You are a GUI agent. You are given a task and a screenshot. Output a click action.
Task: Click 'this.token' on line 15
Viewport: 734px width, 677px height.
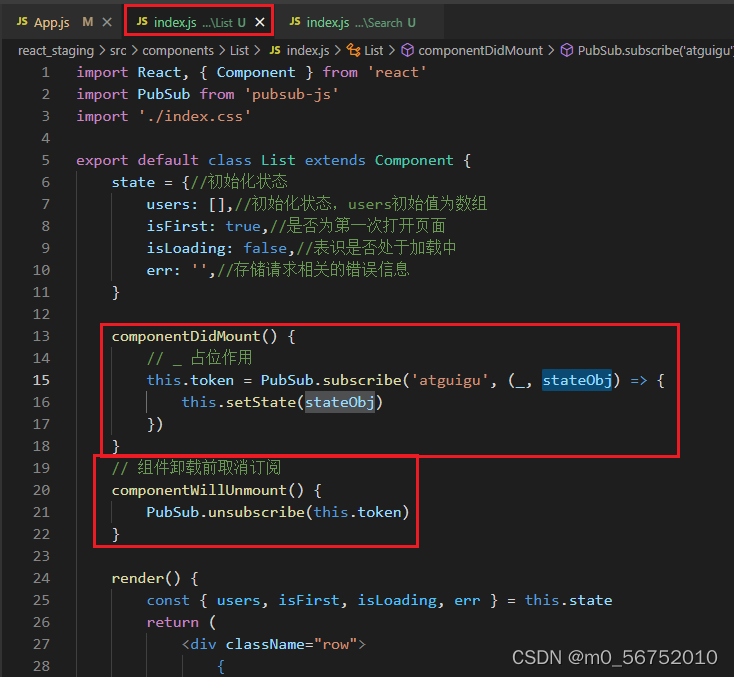tap(190, 380)
